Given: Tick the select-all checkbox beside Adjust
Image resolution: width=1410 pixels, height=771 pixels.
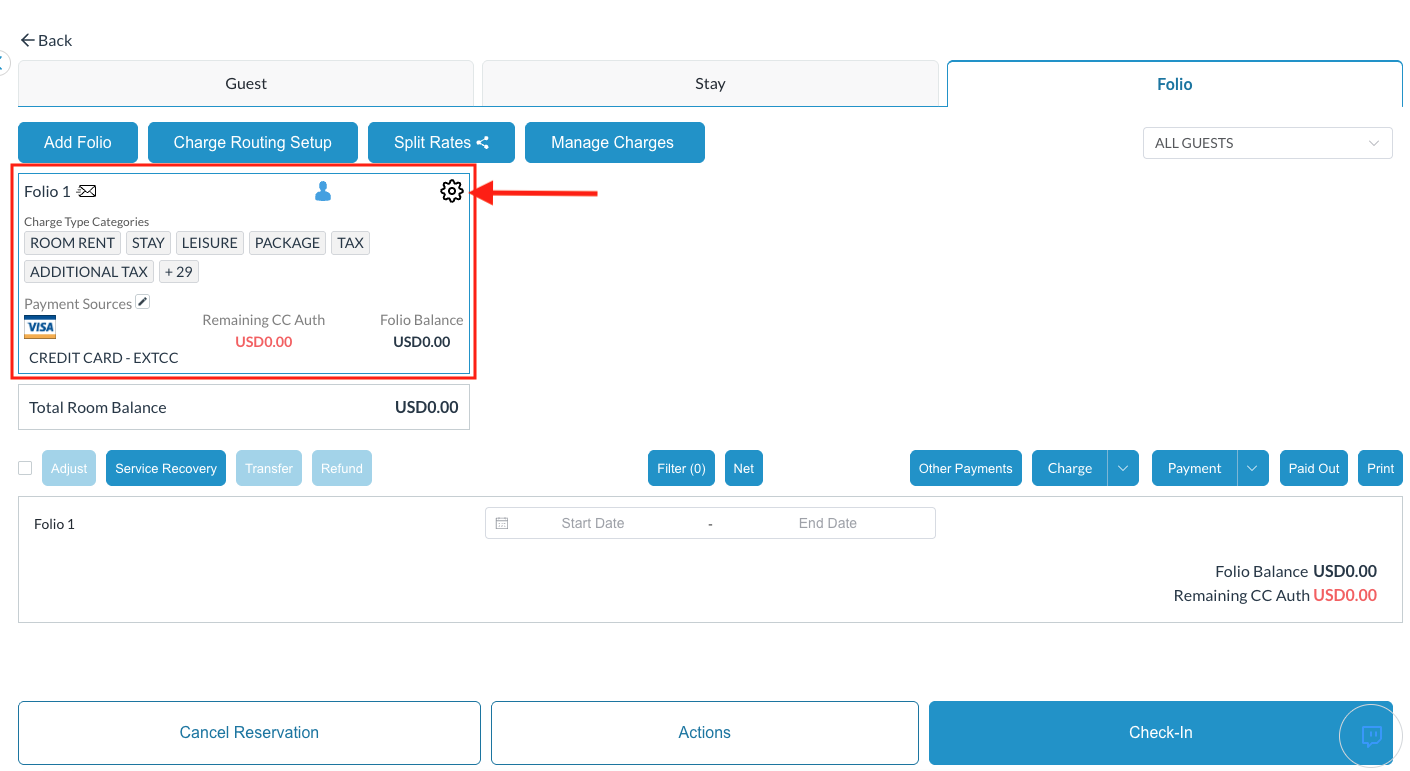Looking at the screenshot, I should coord(25,468).
